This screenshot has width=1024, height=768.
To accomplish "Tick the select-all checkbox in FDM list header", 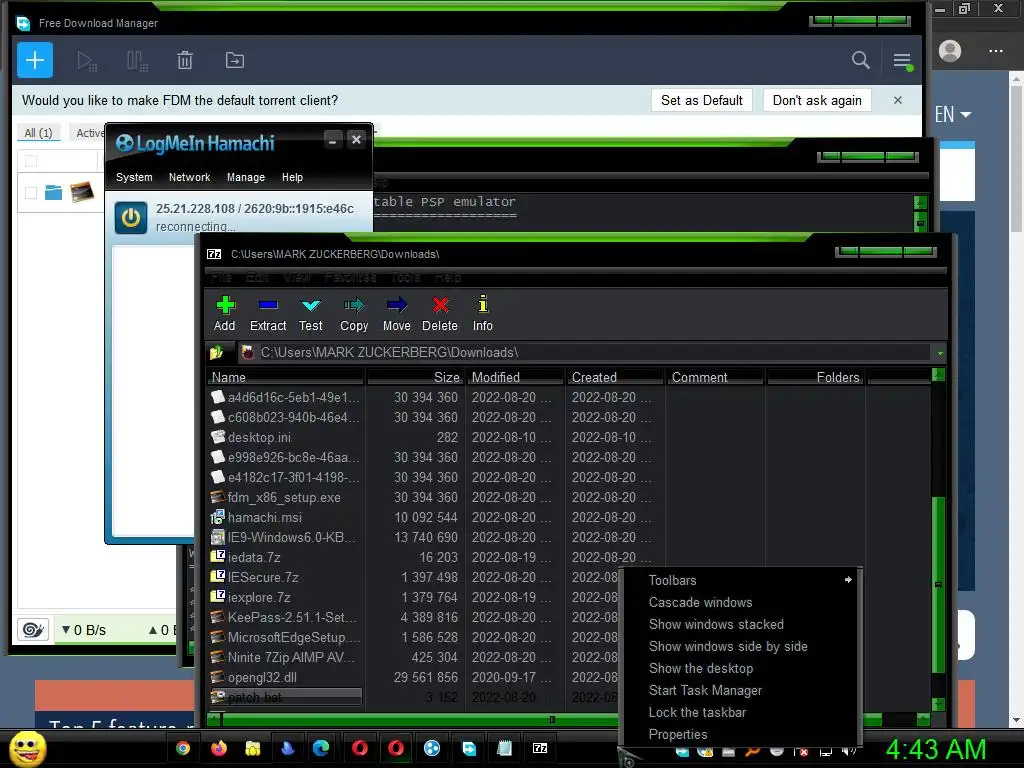I will click(31, 160).
